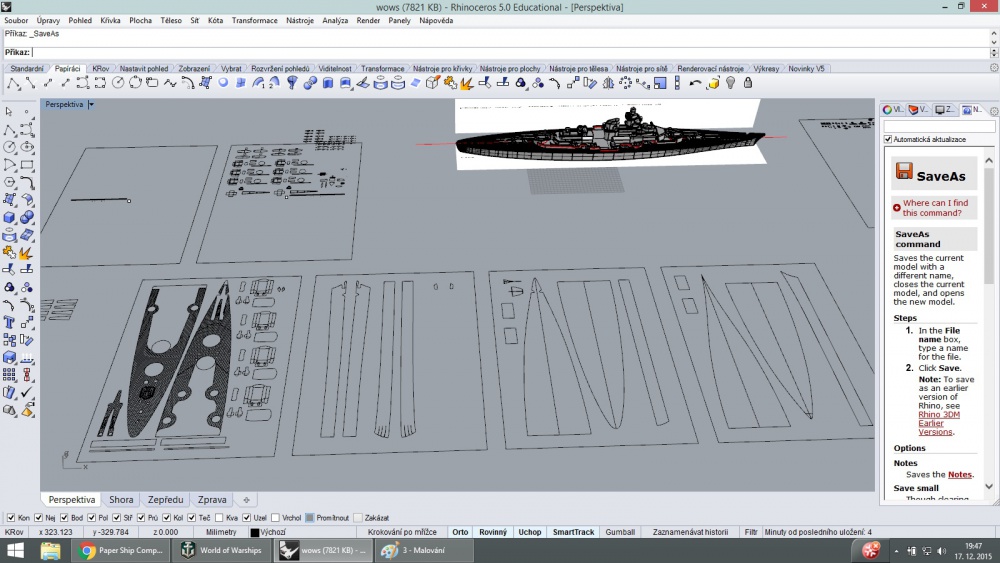Choose the Rectangle tool in left toolbar
The height and width of the screenshot is (563, 1000).
[x=27, y=165]
